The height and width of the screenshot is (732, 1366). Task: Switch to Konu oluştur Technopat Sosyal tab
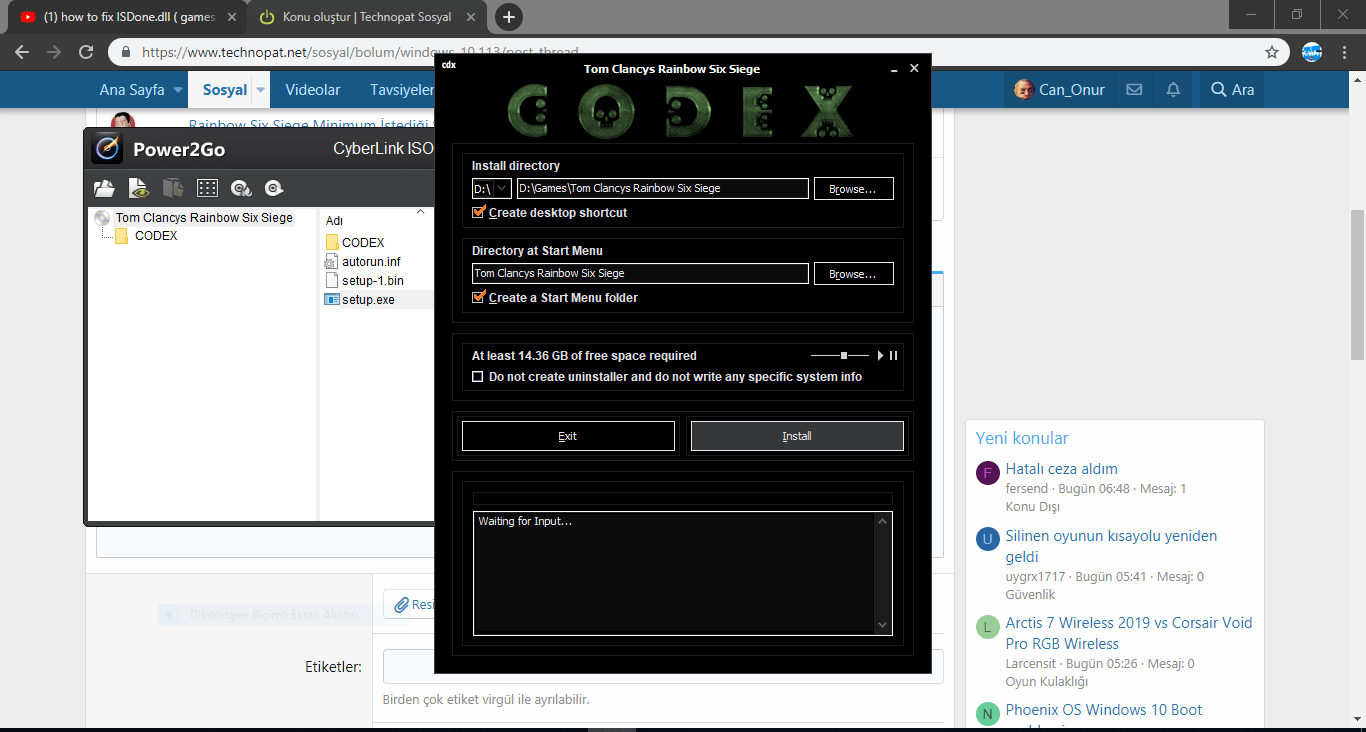367,17
